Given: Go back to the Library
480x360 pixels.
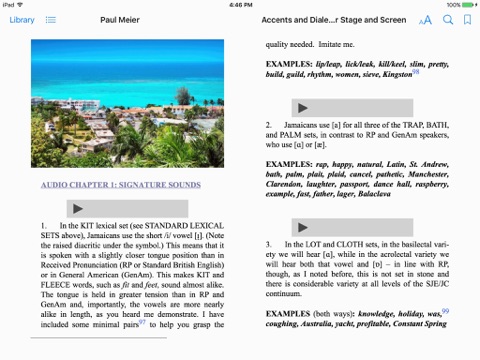Looking at the screenshot, I should point(22,20).
